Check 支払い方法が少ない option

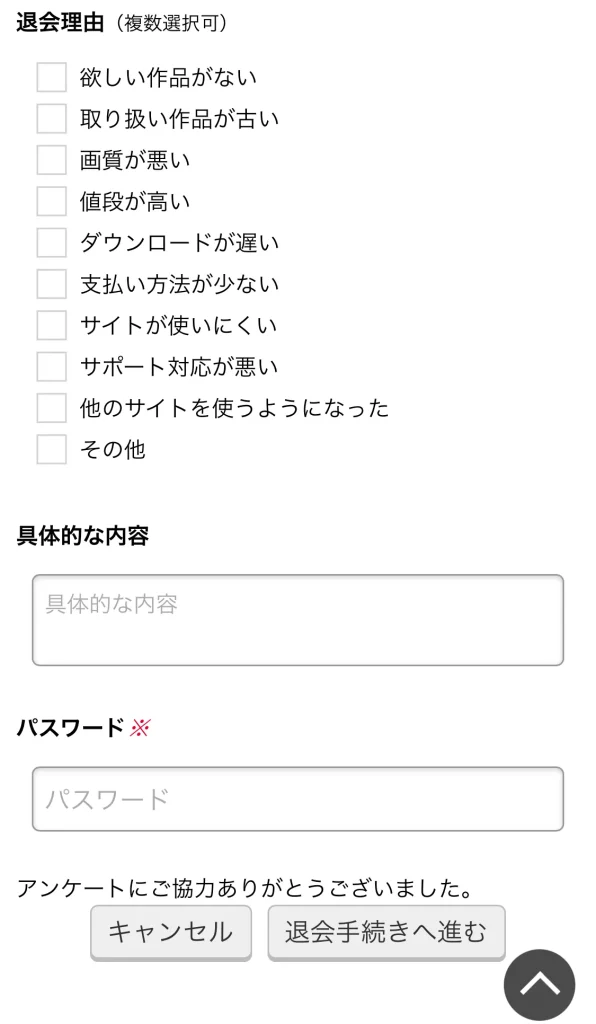pyautogui.click(x=49, y=284)
